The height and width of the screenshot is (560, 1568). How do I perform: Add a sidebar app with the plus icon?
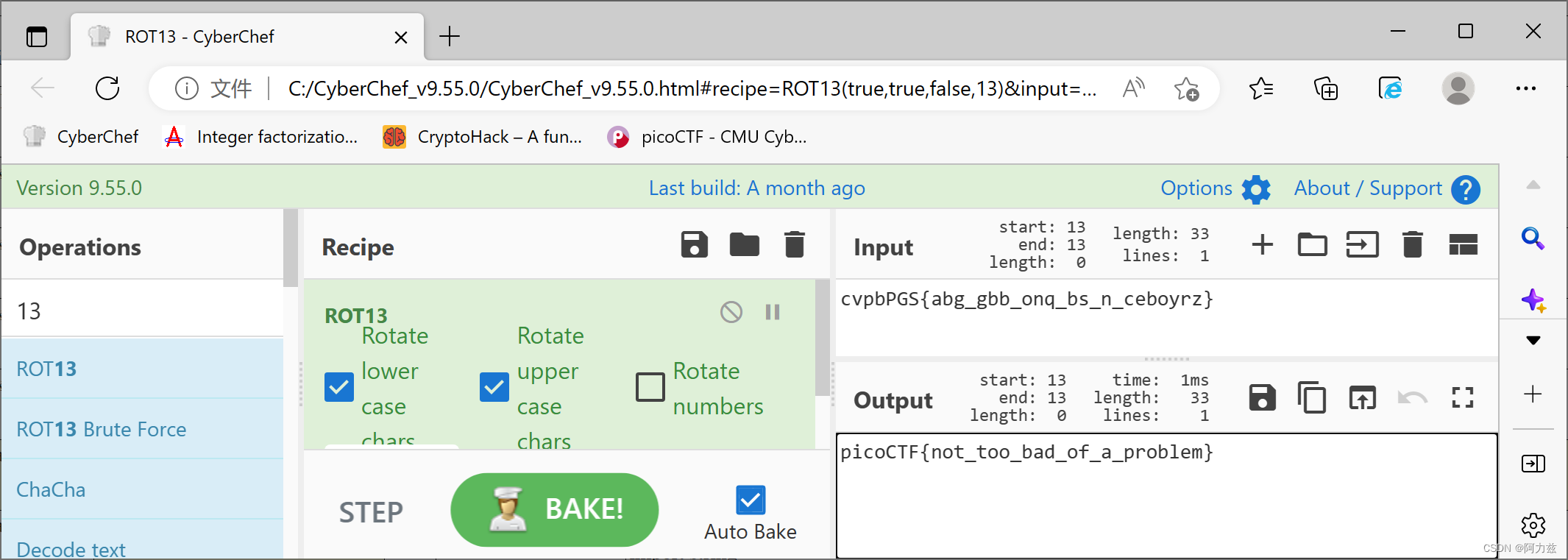(1533, 394)
